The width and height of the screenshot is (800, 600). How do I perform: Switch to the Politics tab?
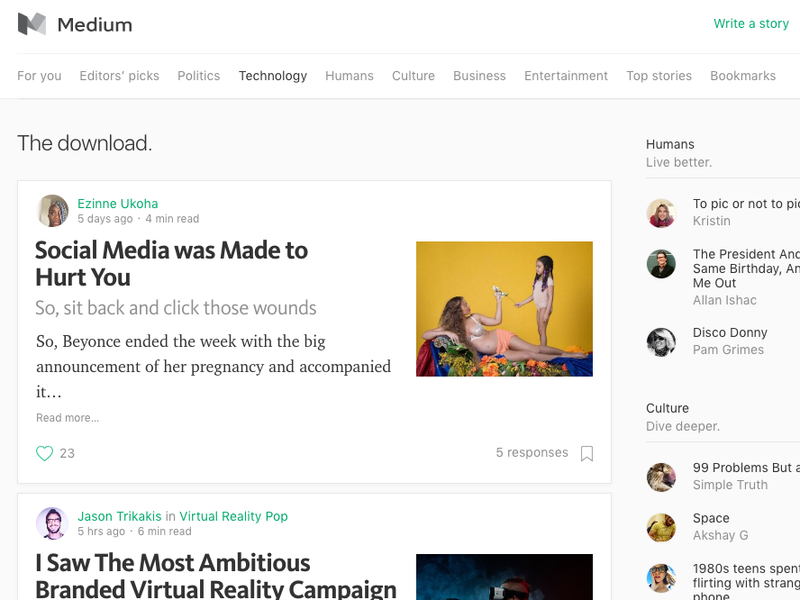click(198, 76)
